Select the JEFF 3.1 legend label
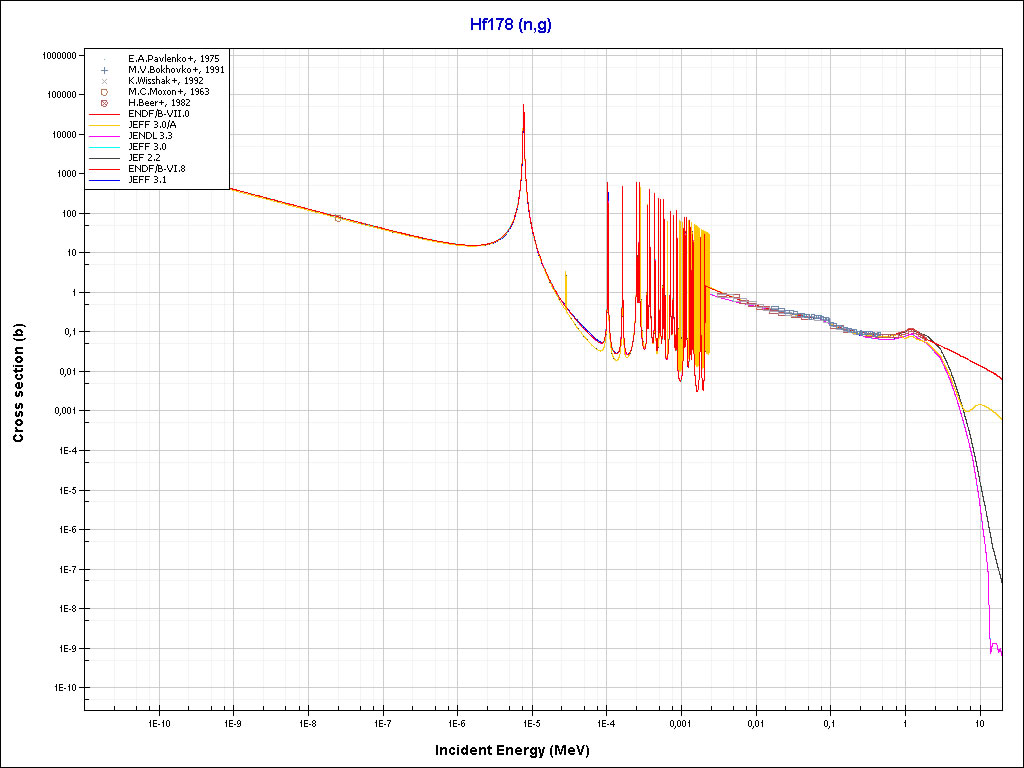The width and height of the screenshot is (1024, 768). point(147,180)
